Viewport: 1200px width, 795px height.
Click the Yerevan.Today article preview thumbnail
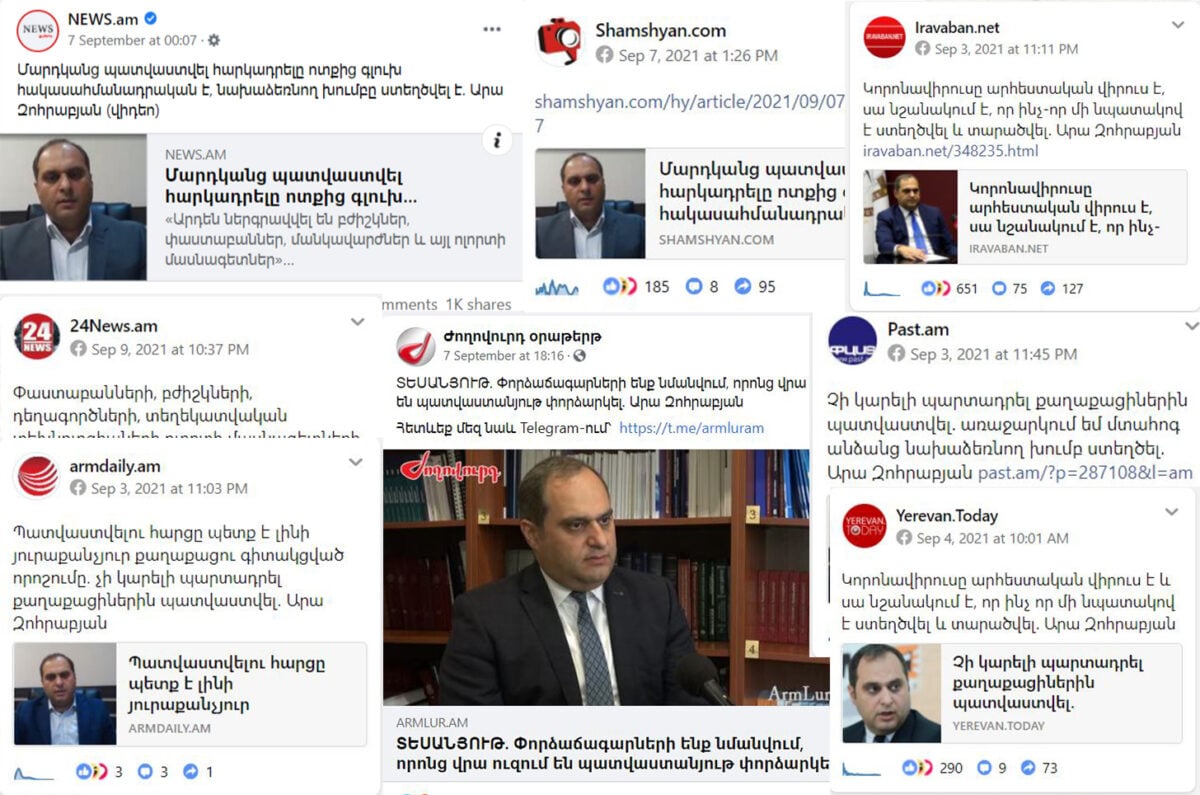(891, 693)
